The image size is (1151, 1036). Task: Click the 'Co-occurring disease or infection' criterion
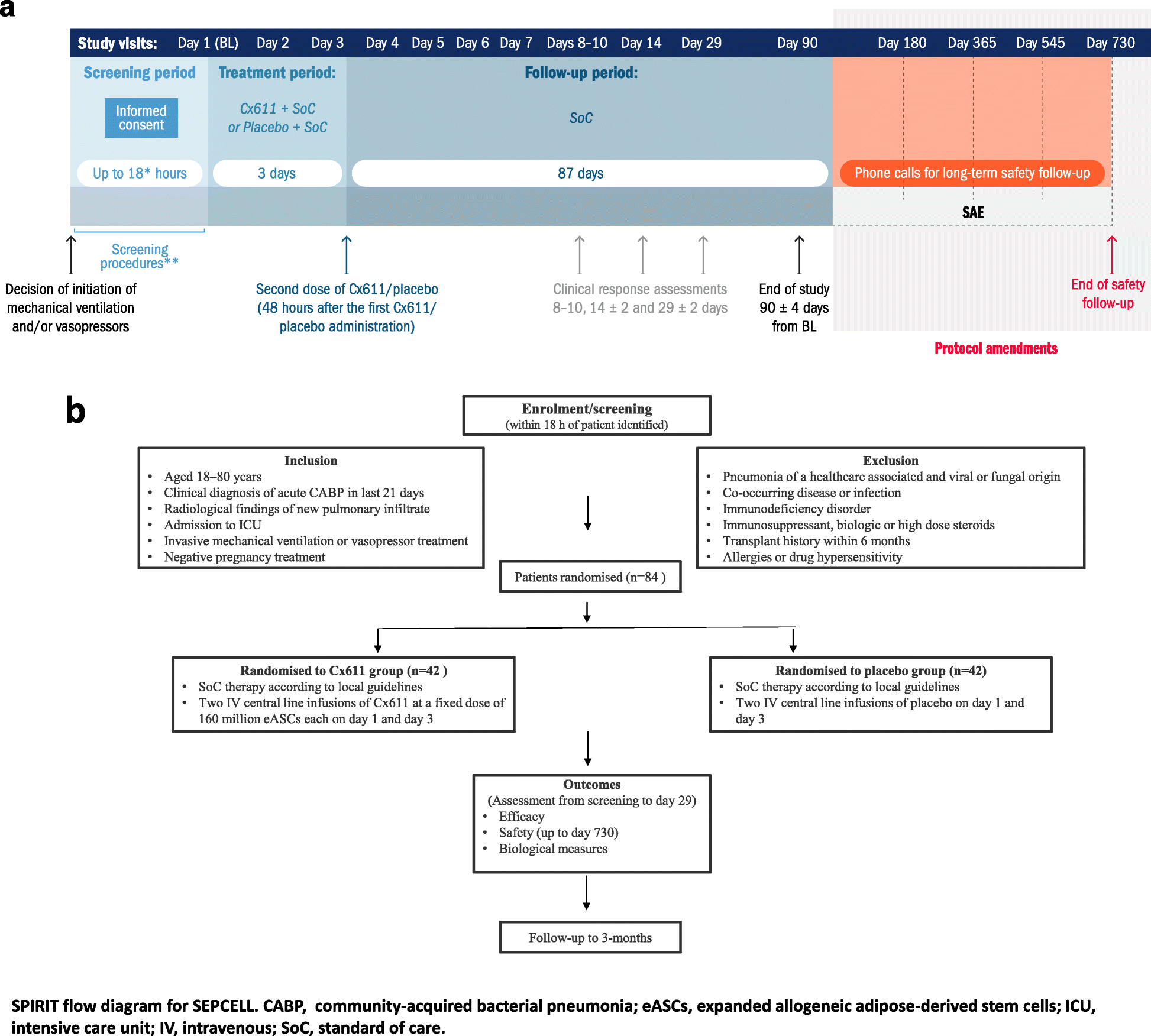point(811,493)
